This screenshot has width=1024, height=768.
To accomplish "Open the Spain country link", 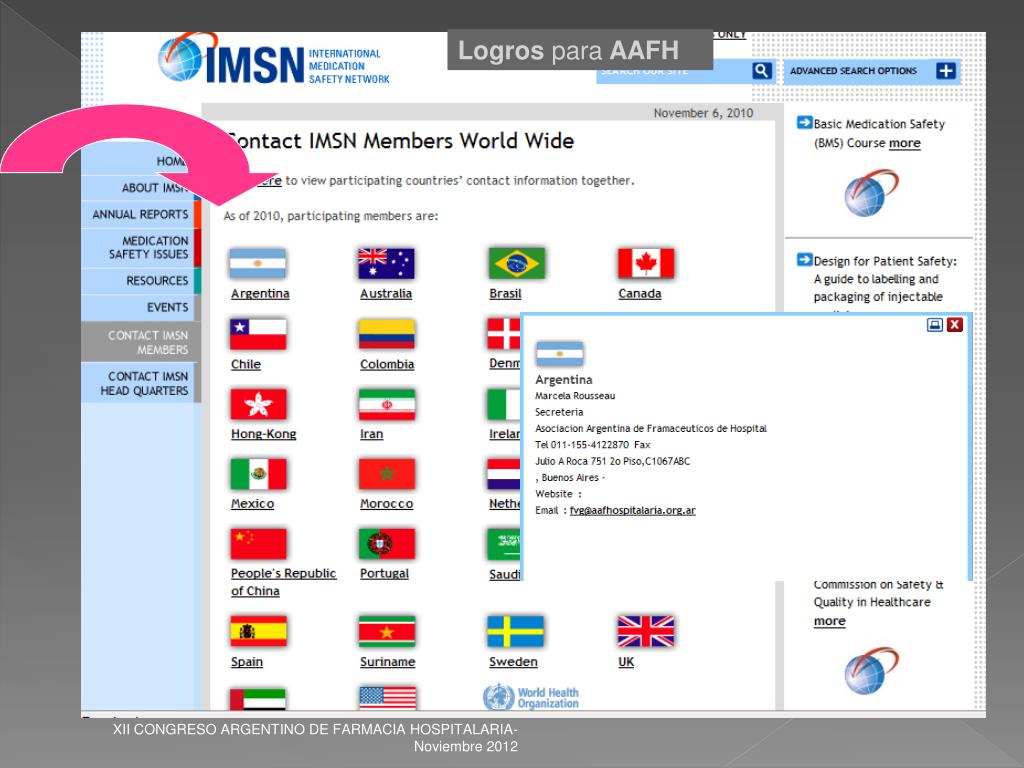I will (x=247, y=662).
